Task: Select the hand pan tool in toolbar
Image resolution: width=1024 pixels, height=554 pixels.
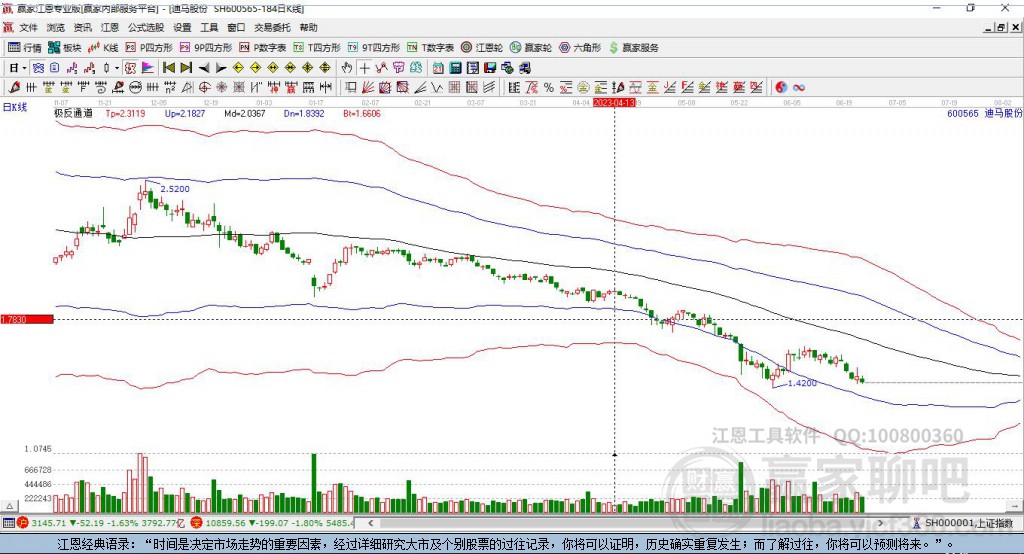Action: point(347,68)
